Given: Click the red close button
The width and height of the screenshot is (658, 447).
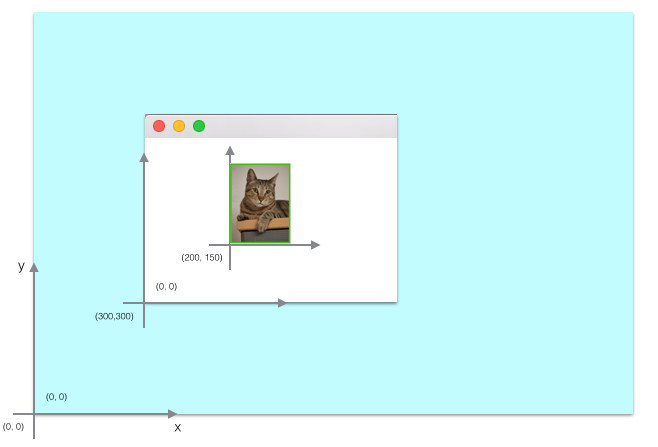Looking at the screenshot, I should [x=159, y=126].
